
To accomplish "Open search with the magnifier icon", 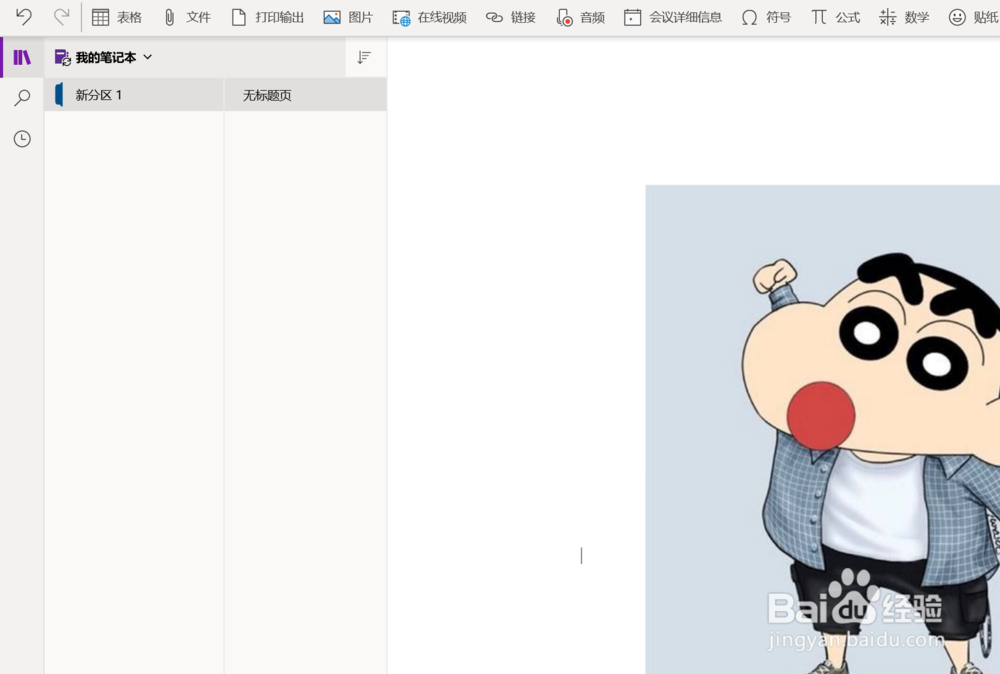I will pyautogui.click(x=22, y=98).
